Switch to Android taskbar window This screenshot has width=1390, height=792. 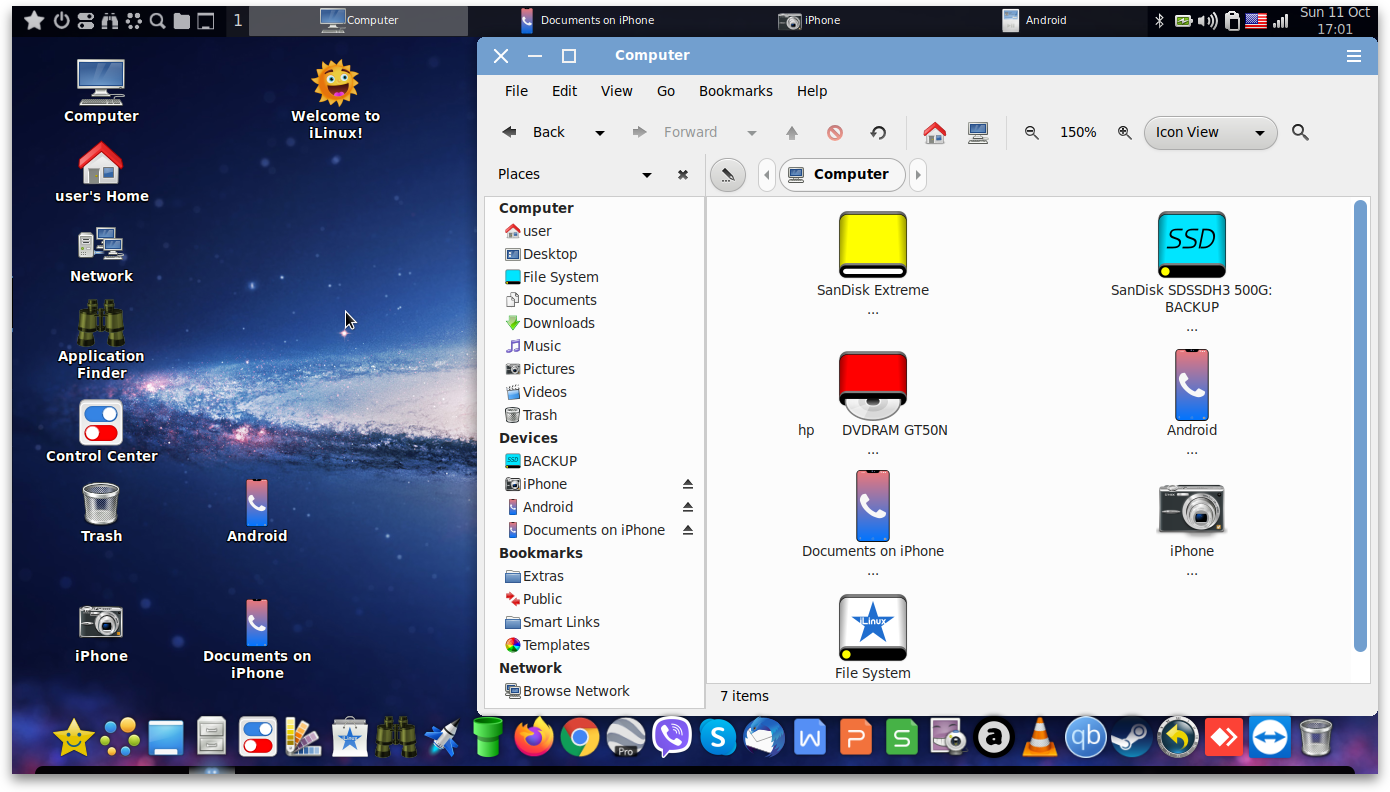[x=1034, y=20]
